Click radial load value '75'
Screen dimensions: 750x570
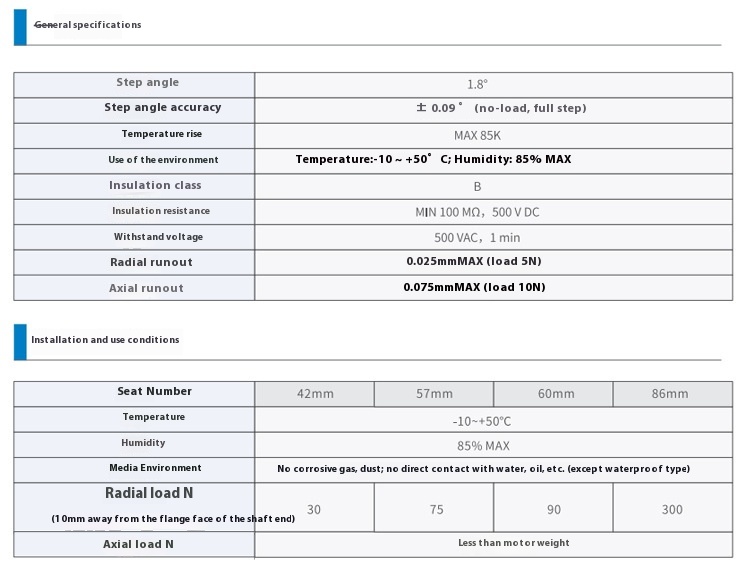pyautogui.click(x=436, y=510)
